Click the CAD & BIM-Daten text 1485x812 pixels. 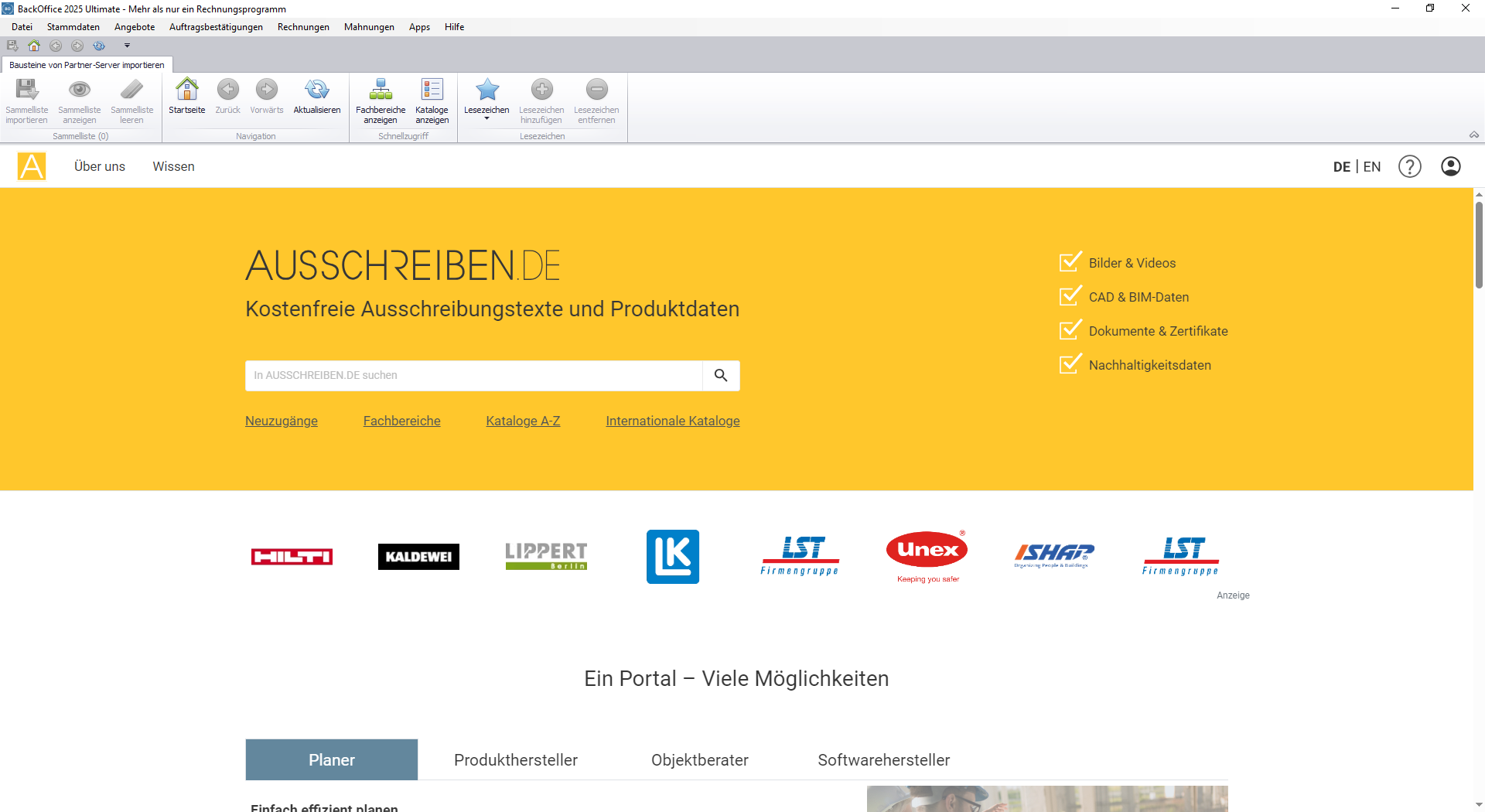click(x=1139, y=297)
